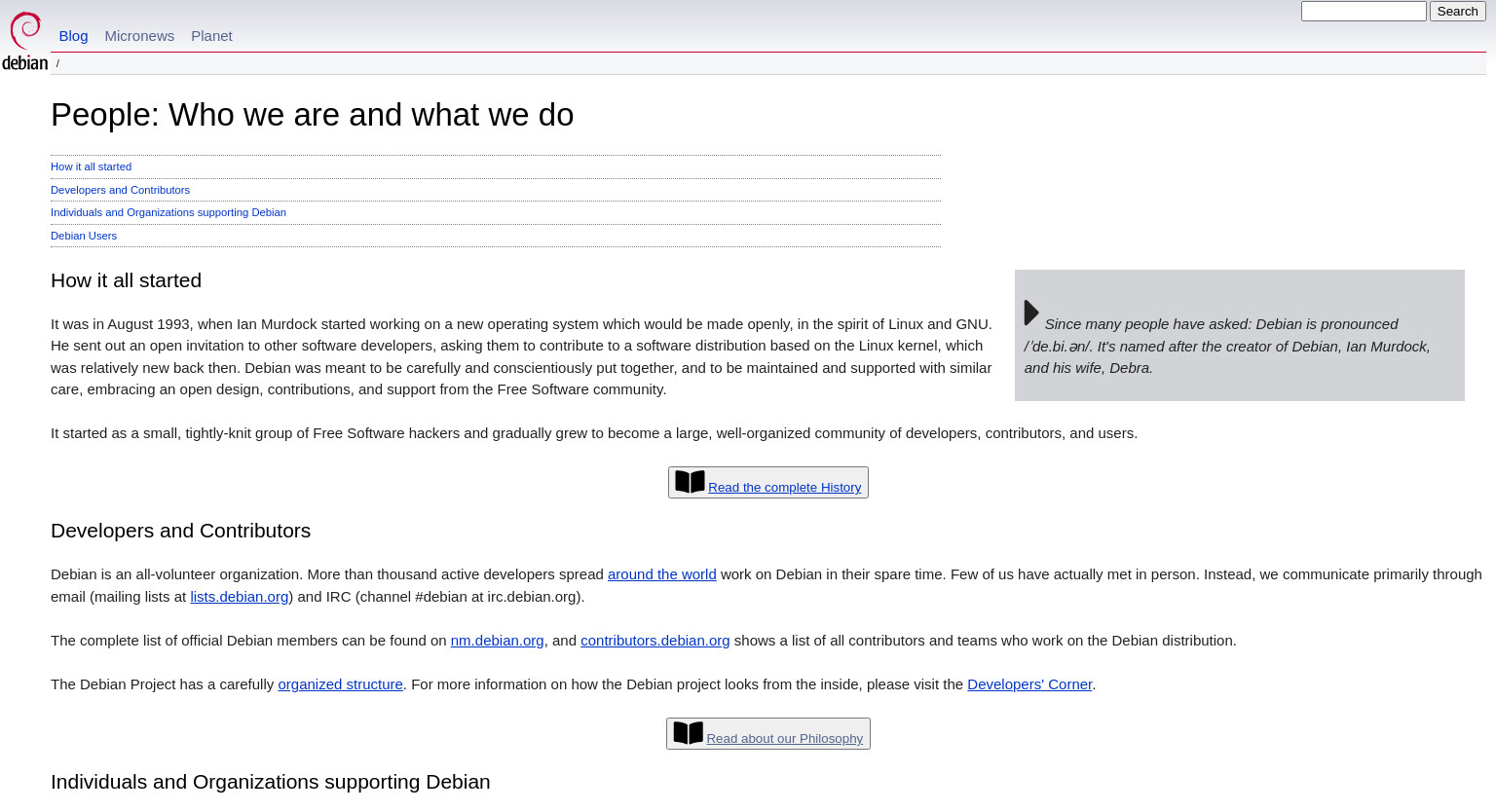The width and height of the screenshot is (1496, 812).
Task: Click the book icon beside Read the complete History
Action: (690, 482)
